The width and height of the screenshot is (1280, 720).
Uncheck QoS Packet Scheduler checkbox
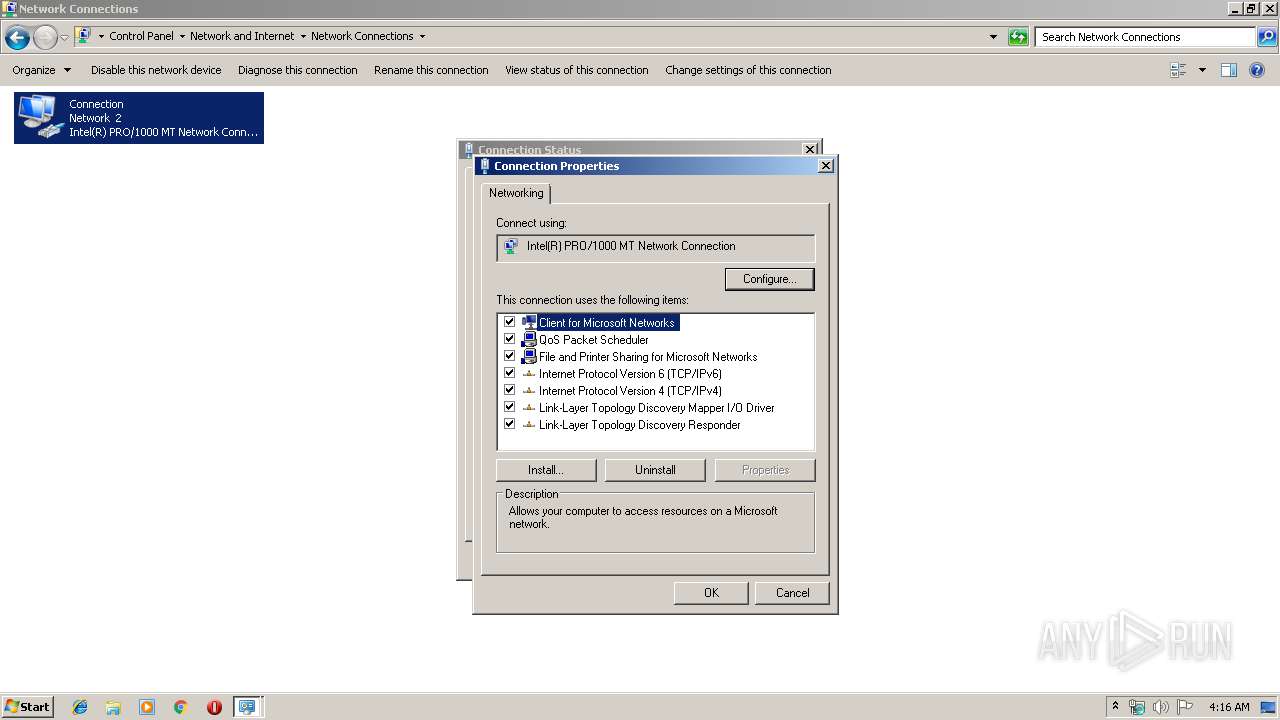tap(509, 339)
